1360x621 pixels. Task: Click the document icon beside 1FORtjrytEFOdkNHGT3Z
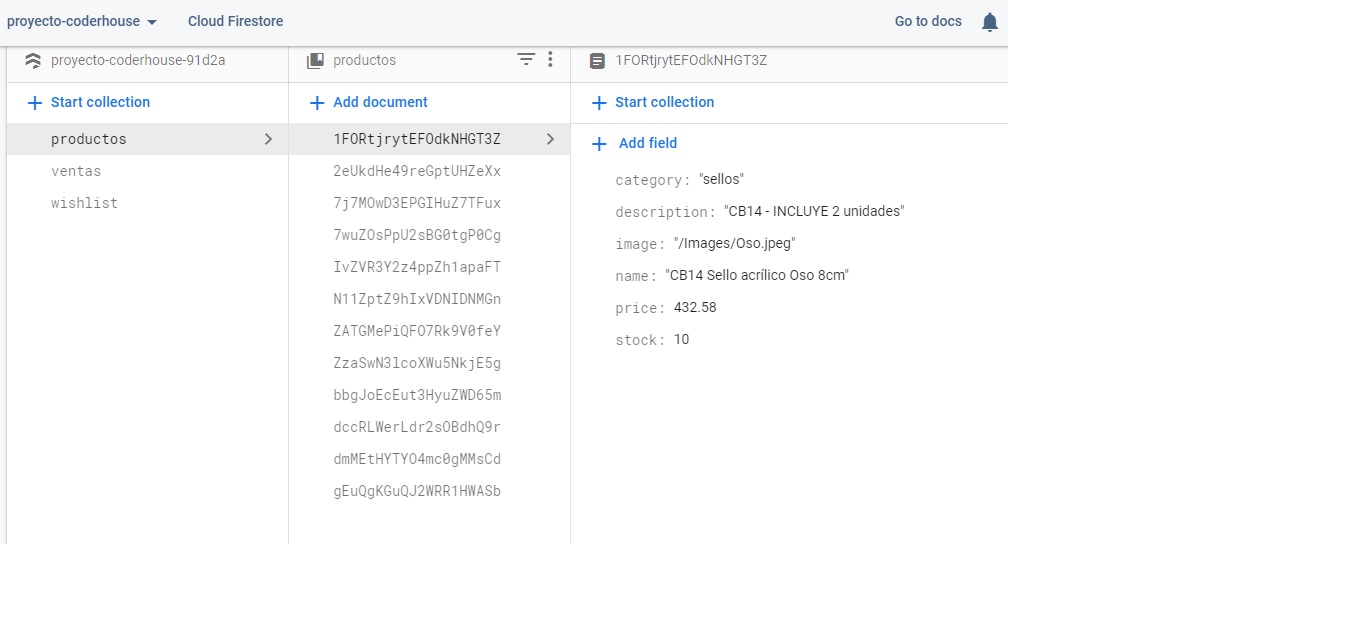click(x=597, y=60)
